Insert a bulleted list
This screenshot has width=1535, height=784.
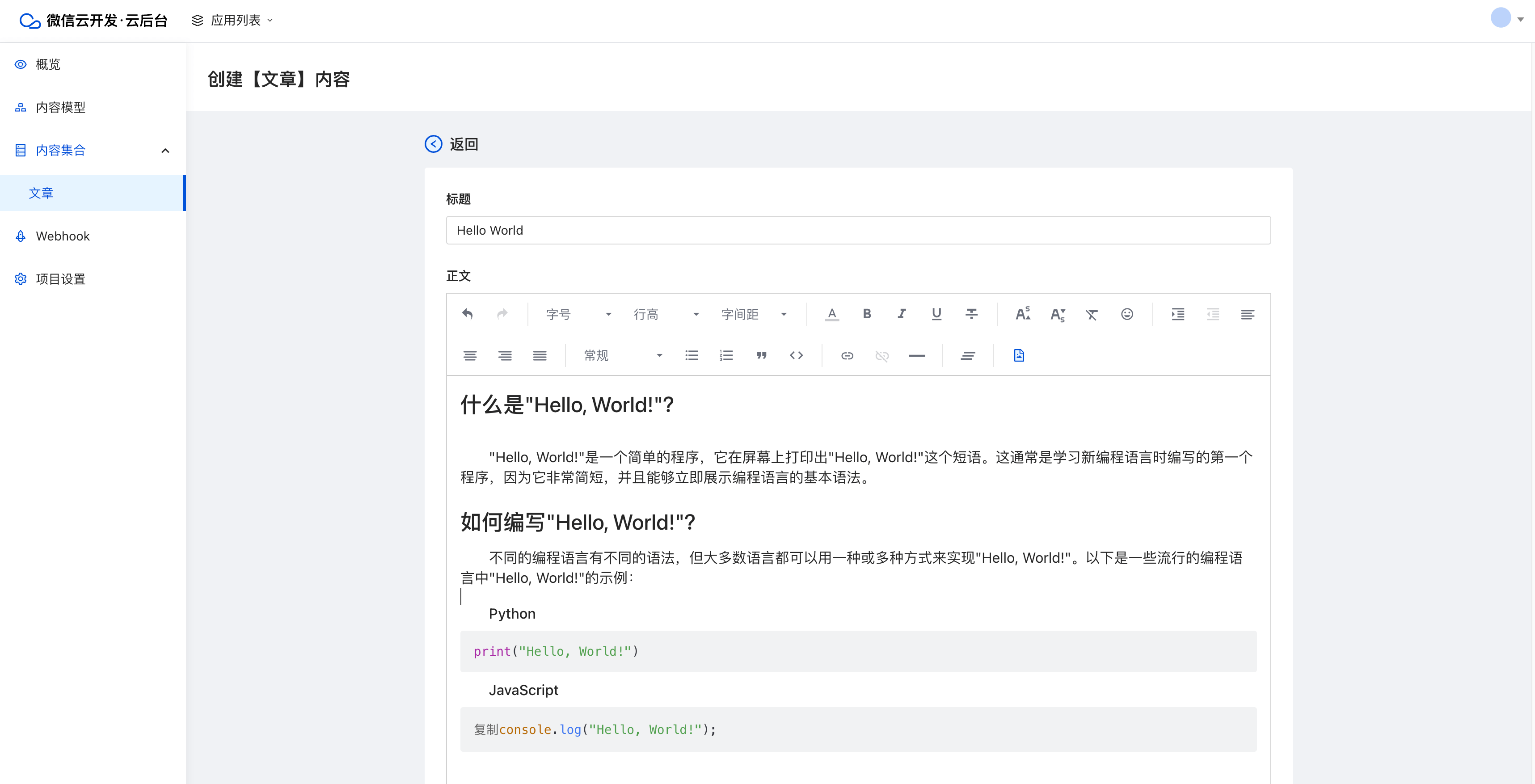(x=691, y=356)
